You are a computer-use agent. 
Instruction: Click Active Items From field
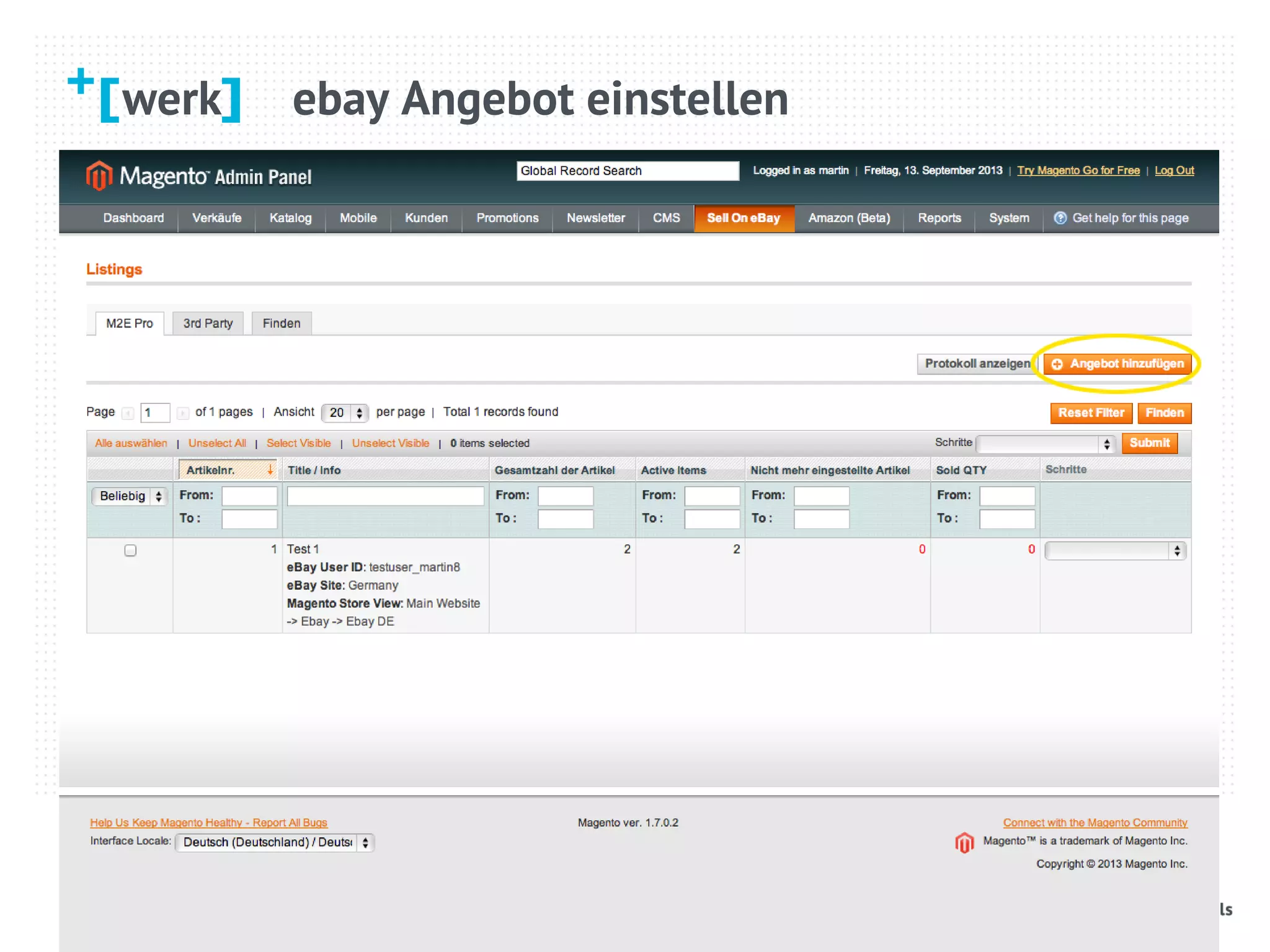click(712, 496)
